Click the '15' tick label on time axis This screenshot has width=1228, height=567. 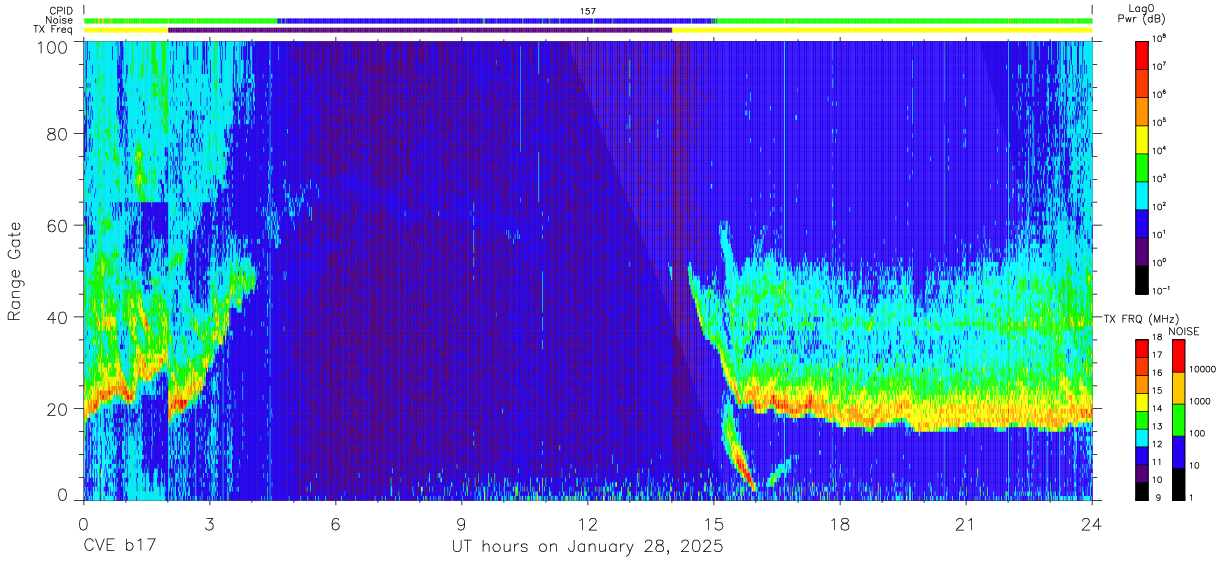point(714,524)
